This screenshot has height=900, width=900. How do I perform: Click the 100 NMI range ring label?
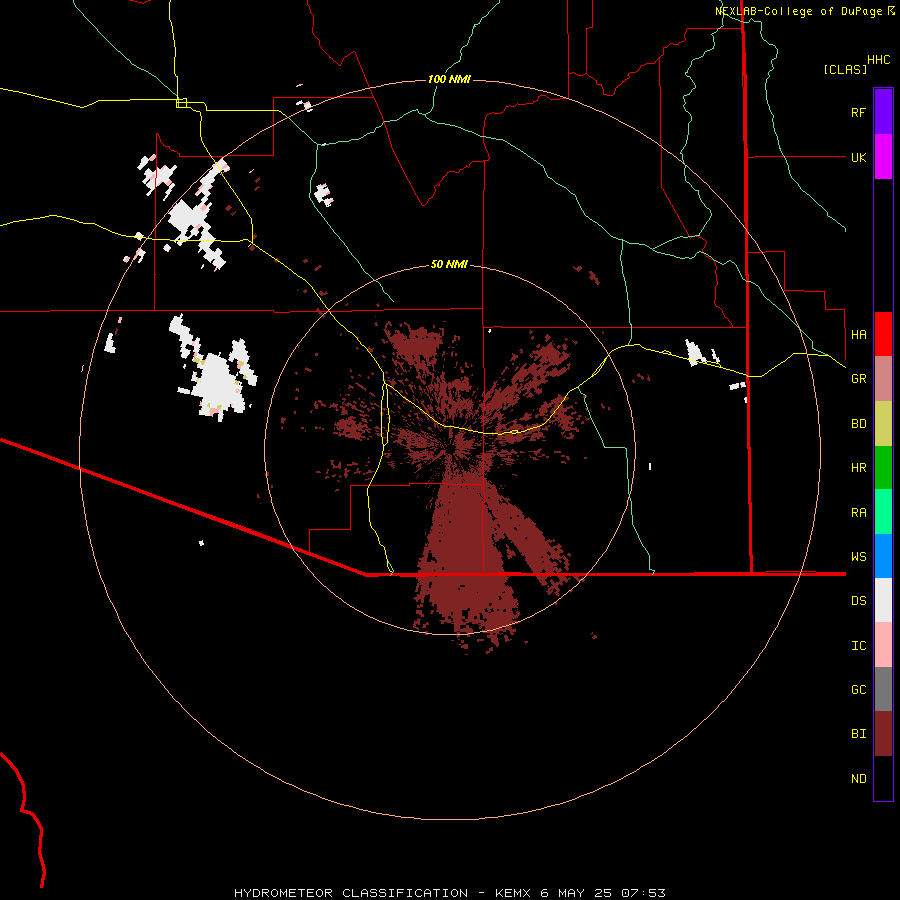coord(449,79)
